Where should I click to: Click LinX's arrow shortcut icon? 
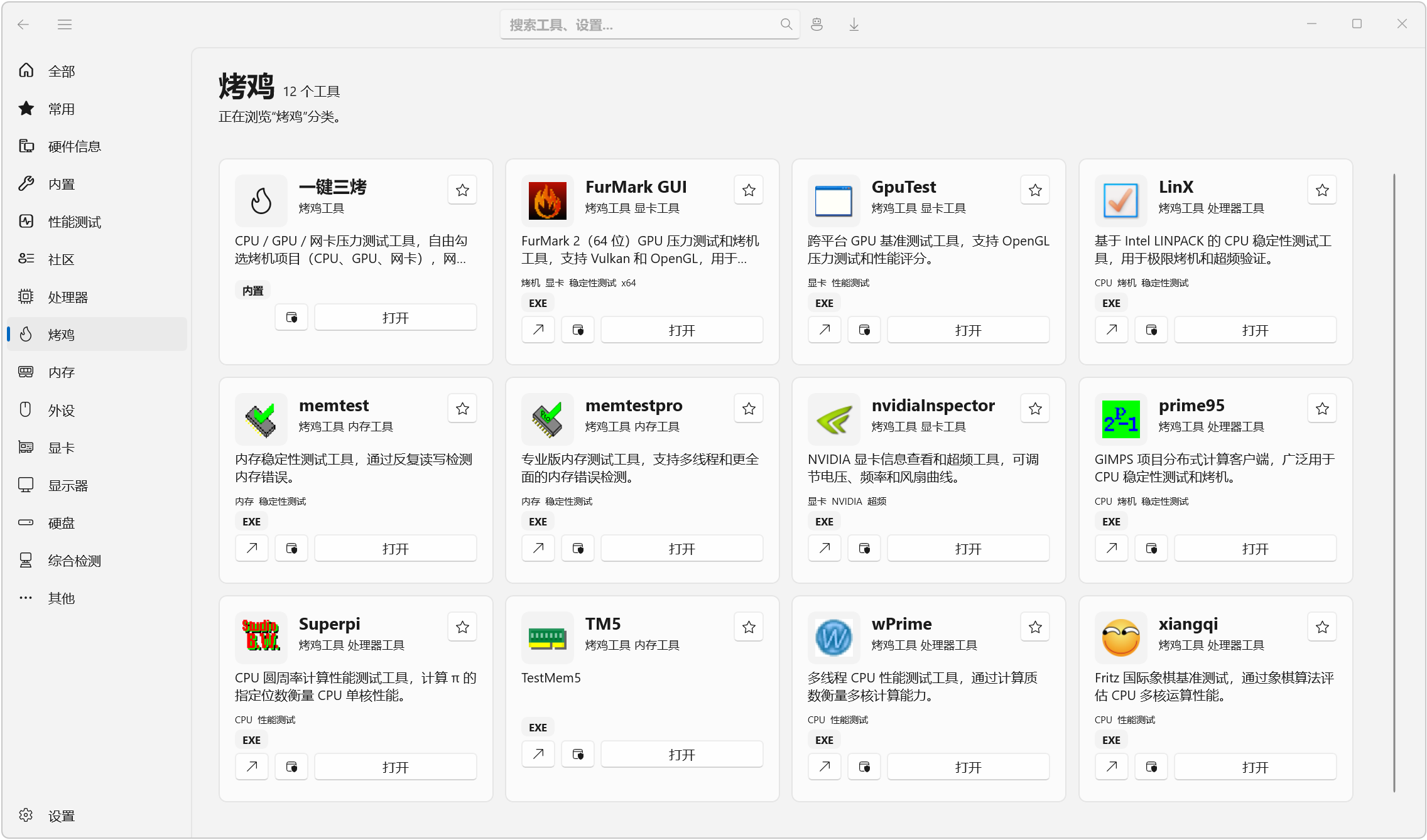pyautogui.click(x=1112, y=330)
